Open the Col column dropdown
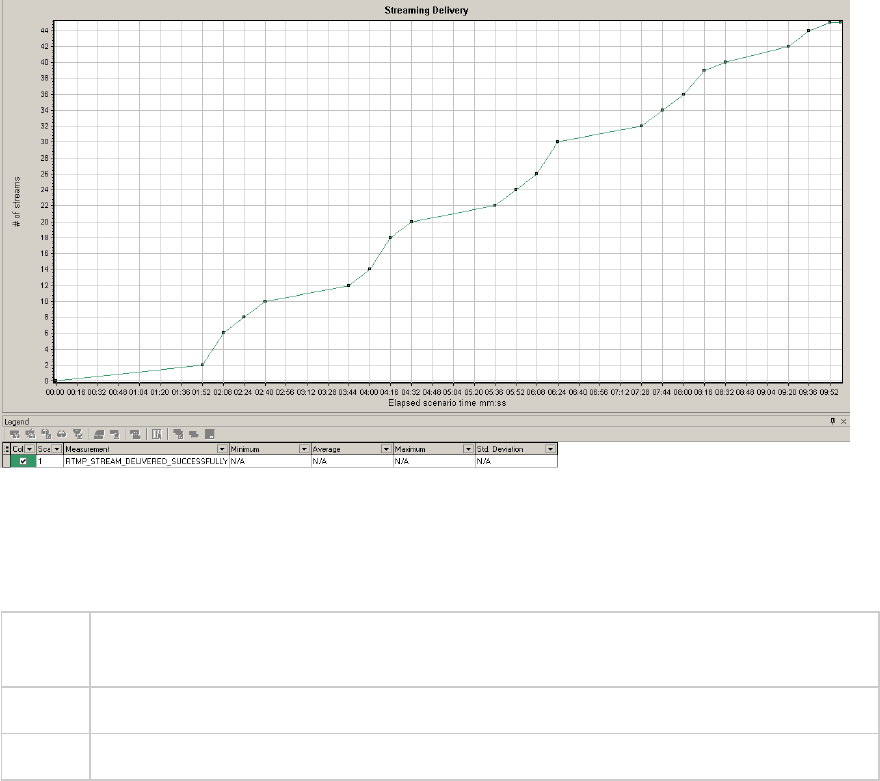The image size is (880, 781). tap(30, 449)
